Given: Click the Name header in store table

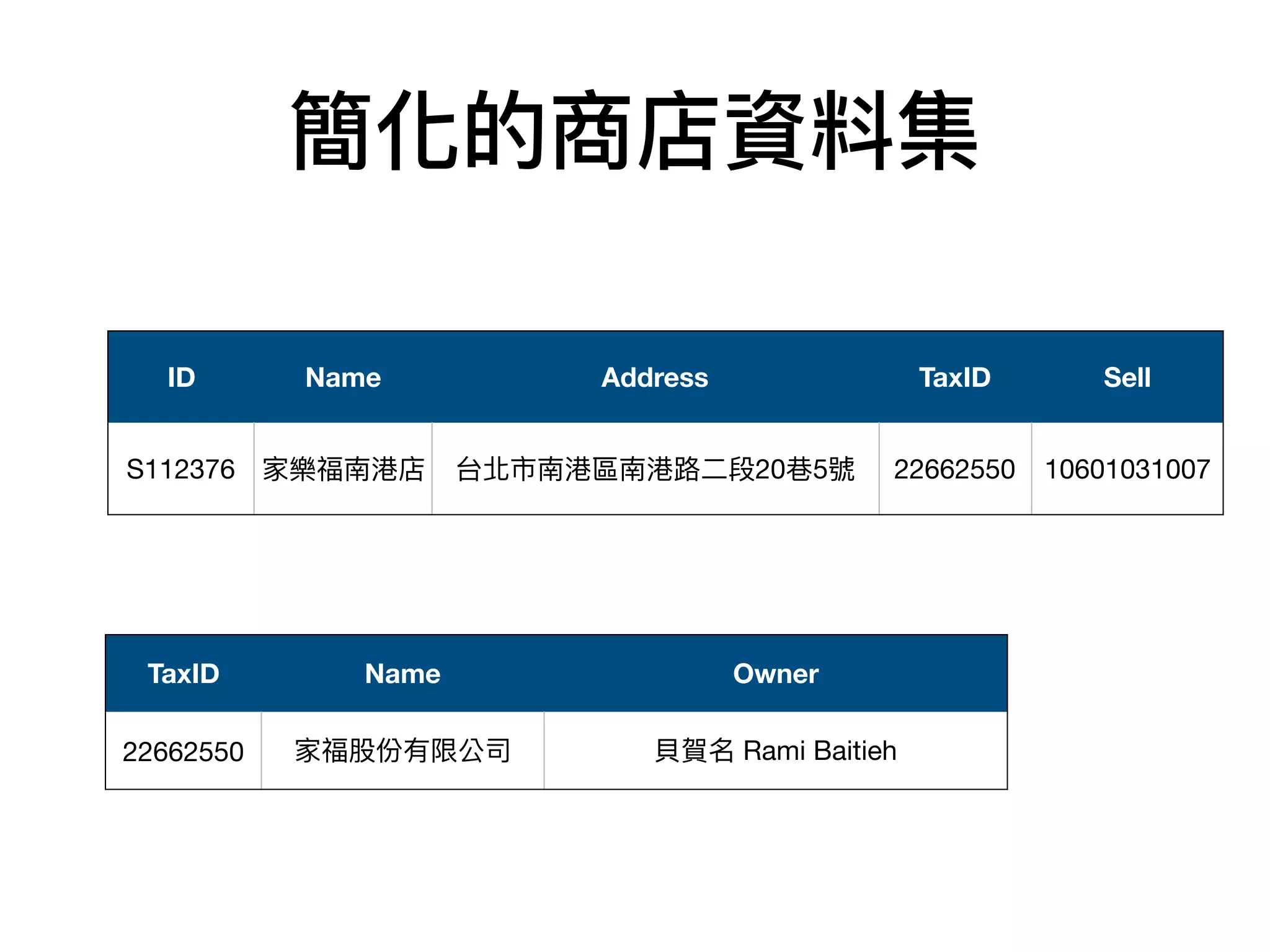Looking at the screenshot, I should pos(343,377).
